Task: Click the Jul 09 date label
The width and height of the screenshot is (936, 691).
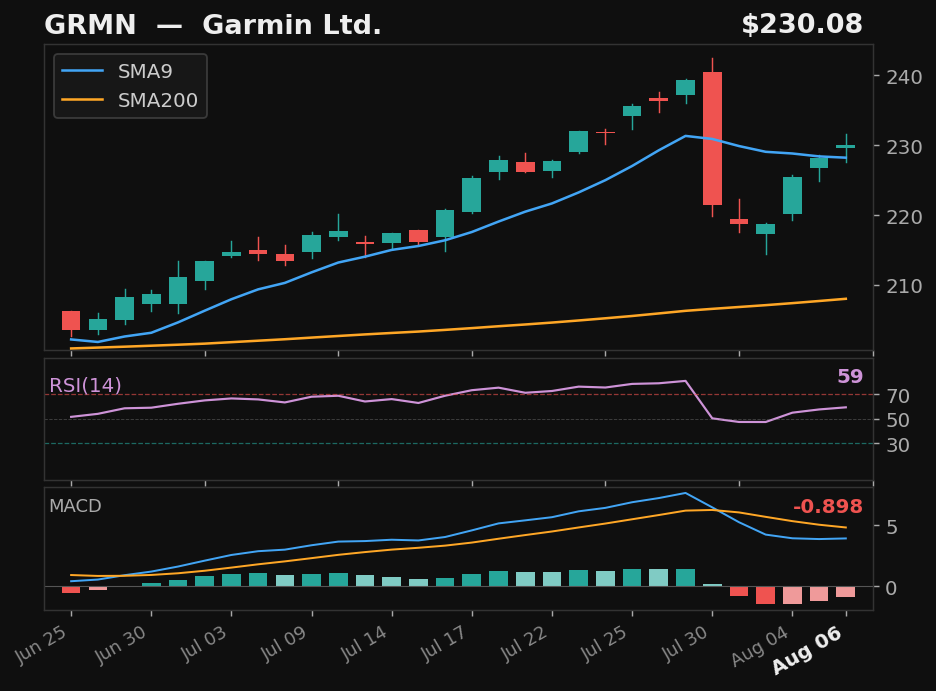Action: tap(284, 643)
